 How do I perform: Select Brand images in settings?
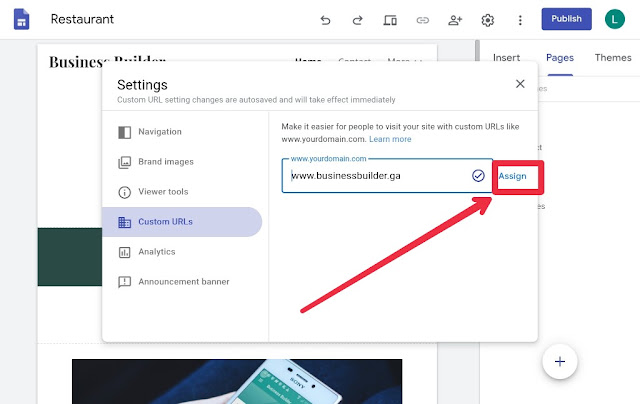point(182,162)
